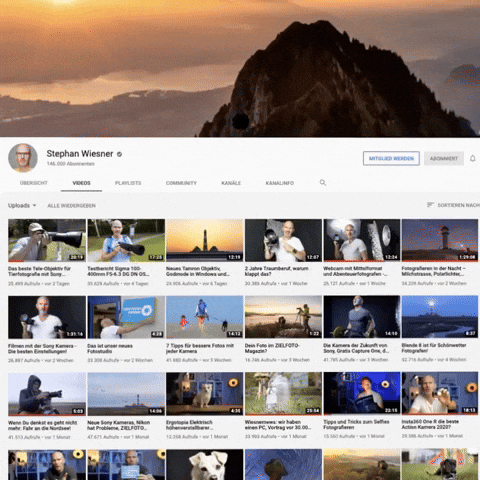Play the 12:19 lighthouse sunset thumbnail

(205, 240)
